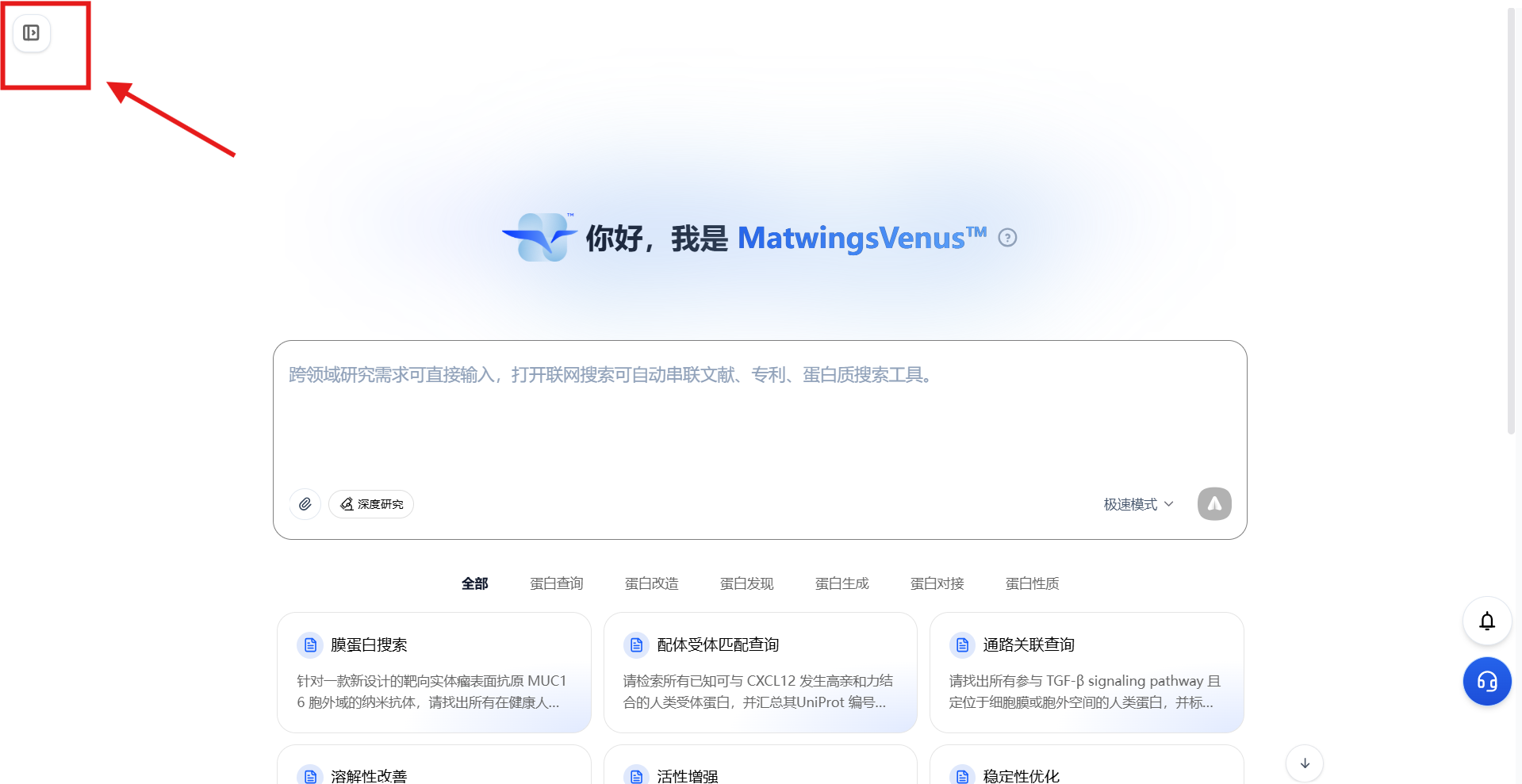
Task: Open the 蛋白发现 tab
Action: click(747, 583)
